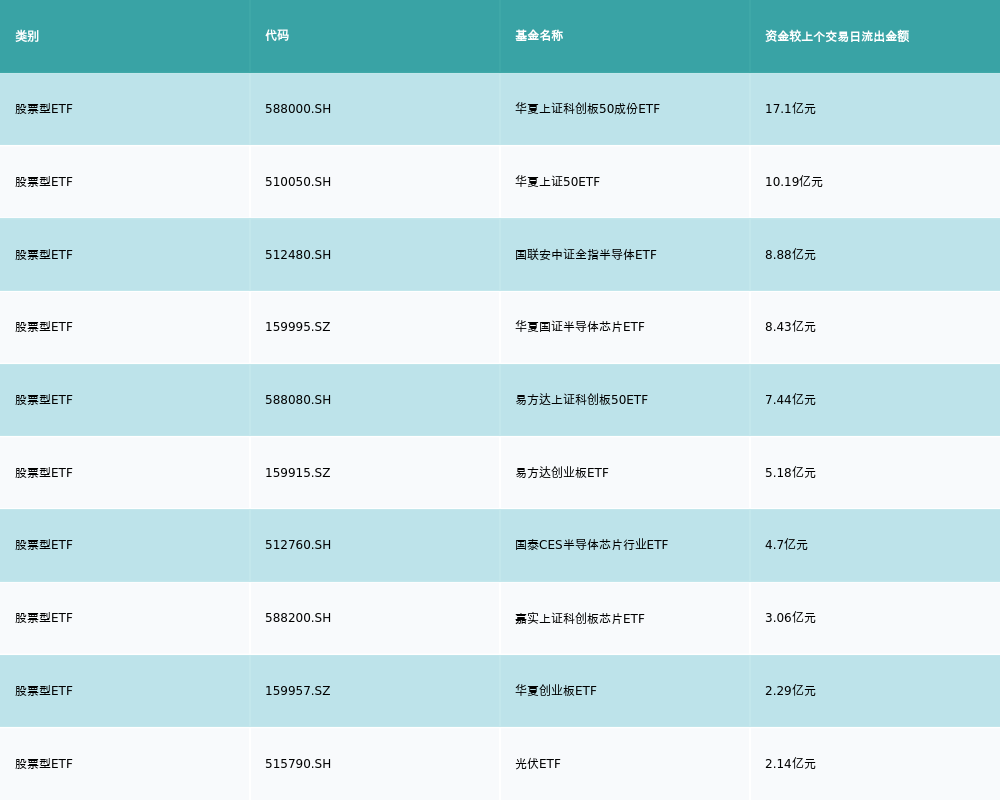
Task: Open 华夏国证半导体芯片ETF fund entry
Action: tap(580, 327)
